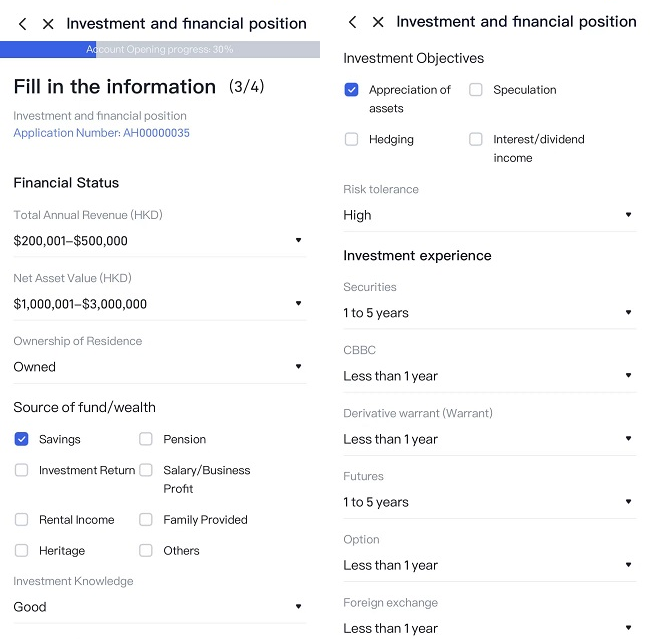Viewport: 650px width, 639px height.
Task: Click the Application Number AH00000035 link
Action: [102, 133]
